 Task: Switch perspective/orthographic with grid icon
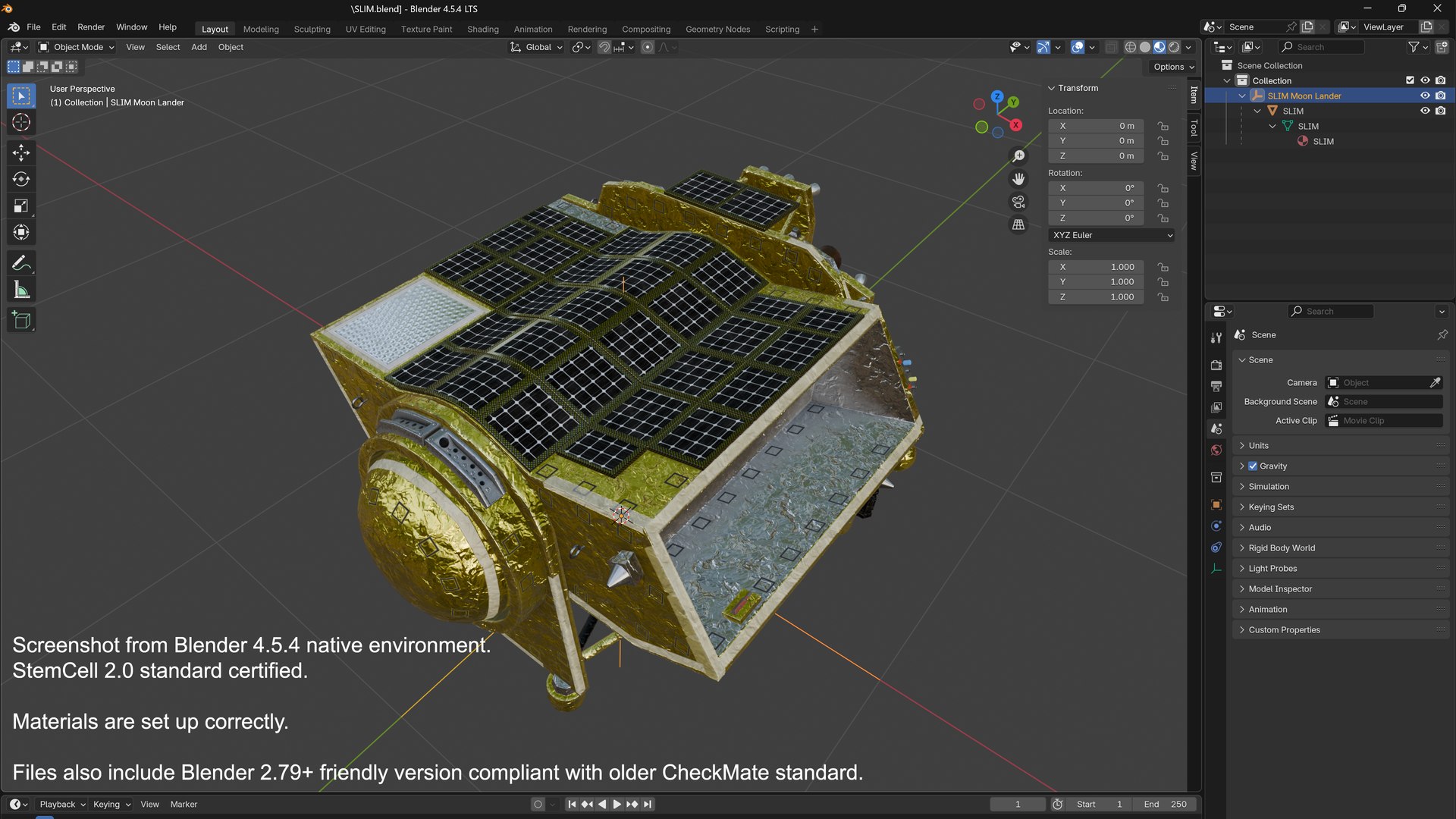click(1018, 224)
